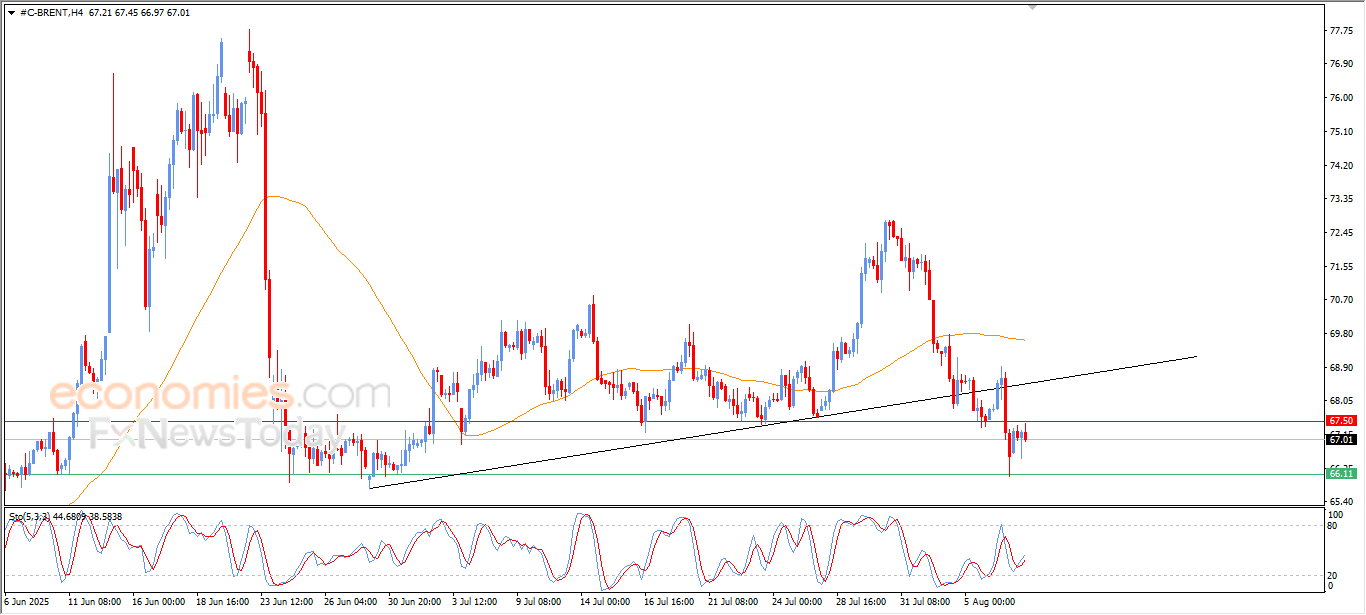Click the 14 Jul 00:00 date label
The height and width of the screenshot is (615, 1366).
tap(606, 602)
